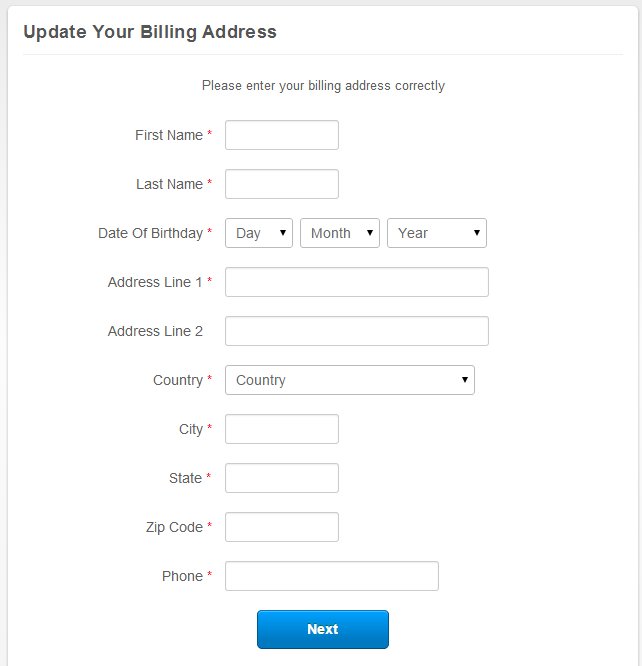The width and height of the screenshot is (642, 666).
Task: Click the Address Line 1 field
Action: pyautogui.click(x=356, y=282)
